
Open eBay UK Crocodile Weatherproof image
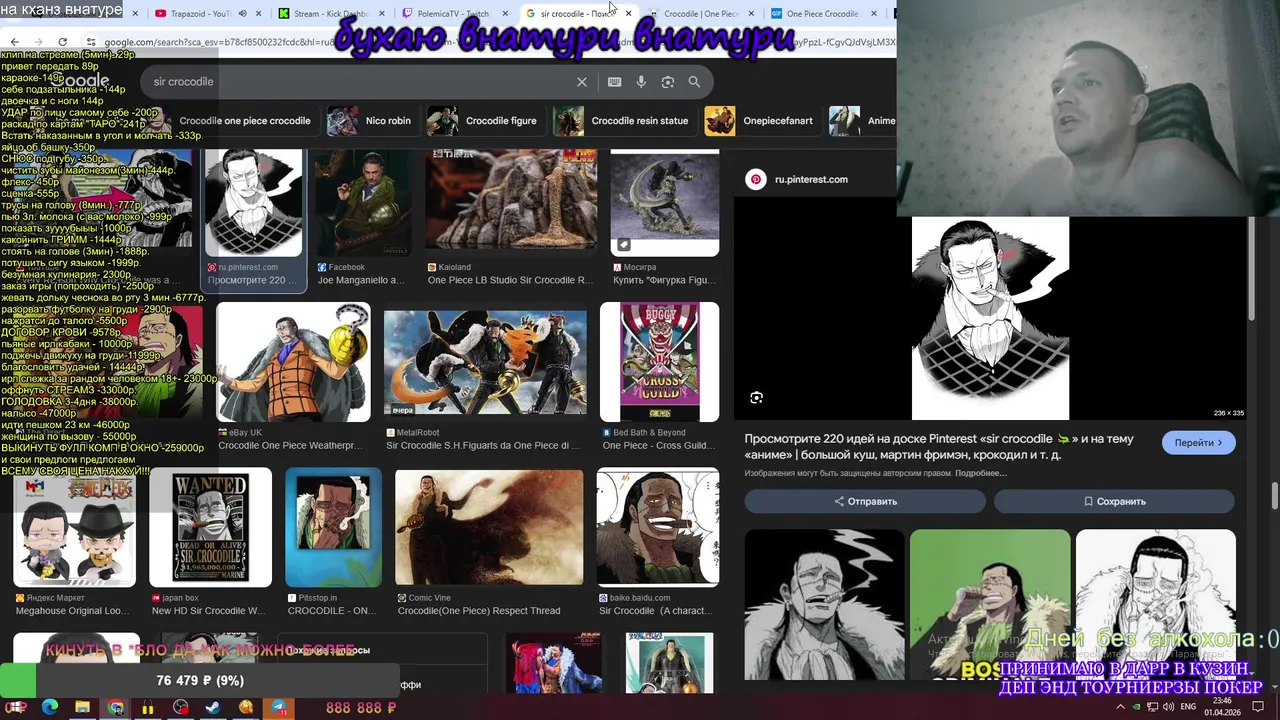click(293, 362)
